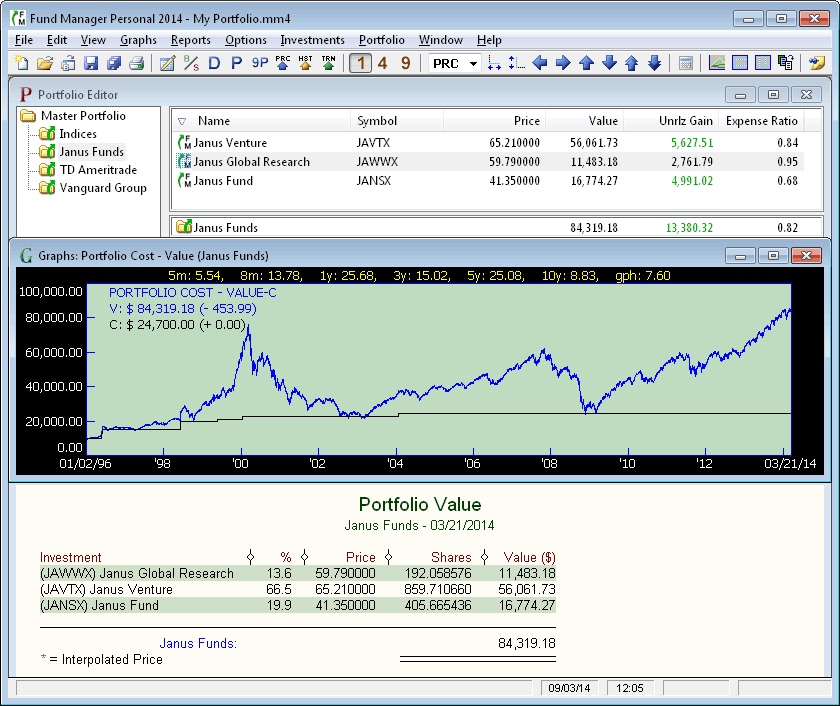
Task: Select the Vanguard Group sub-portfolio
Action: point(93,188)
